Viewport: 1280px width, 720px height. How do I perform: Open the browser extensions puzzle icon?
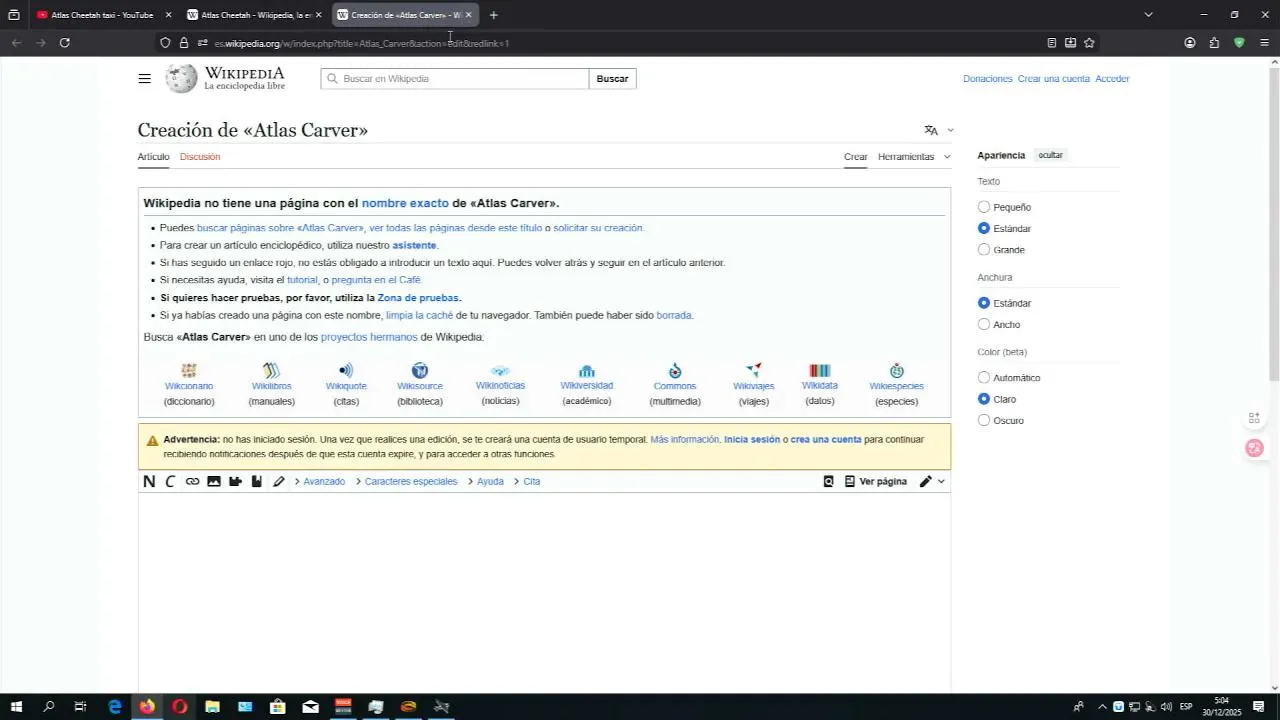coord(1214,43)
